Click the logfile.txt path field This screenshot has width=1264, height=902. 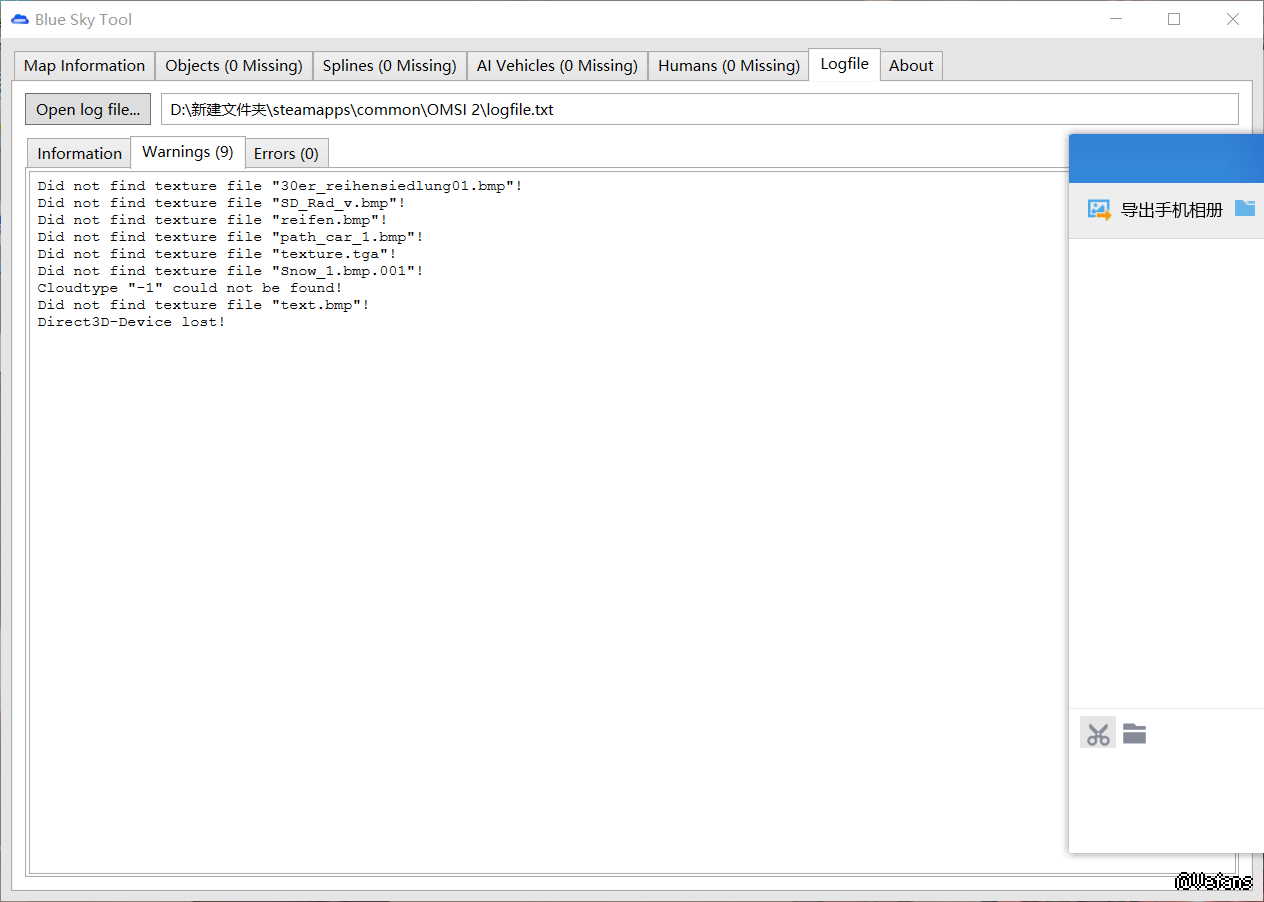pos(699,109)
